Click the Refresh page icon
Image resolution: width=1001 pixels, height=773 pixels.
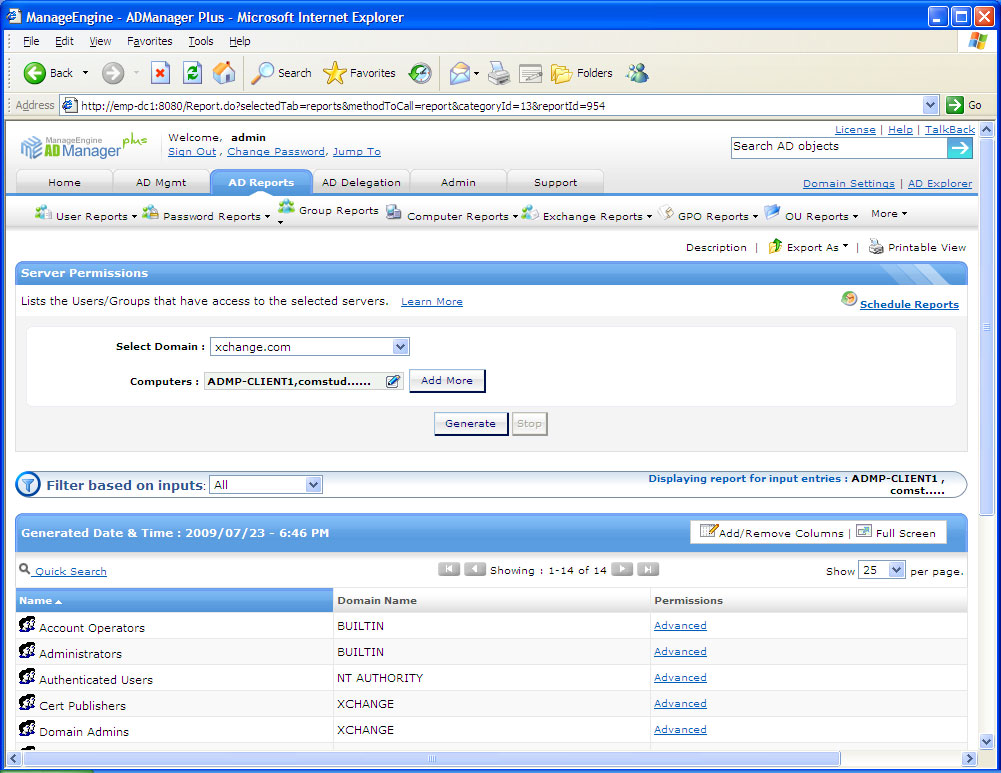[x=192, y=73]
